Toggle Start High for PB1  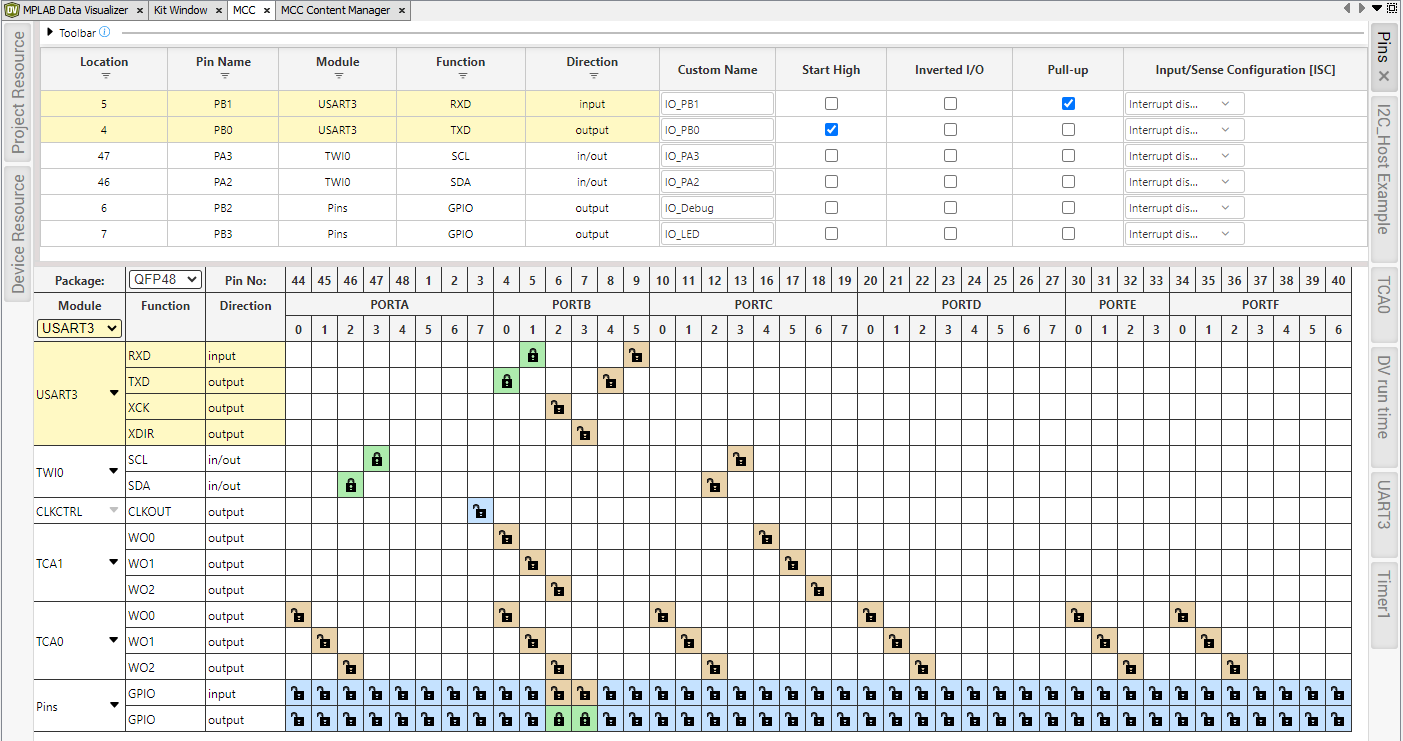coord(831,103)
